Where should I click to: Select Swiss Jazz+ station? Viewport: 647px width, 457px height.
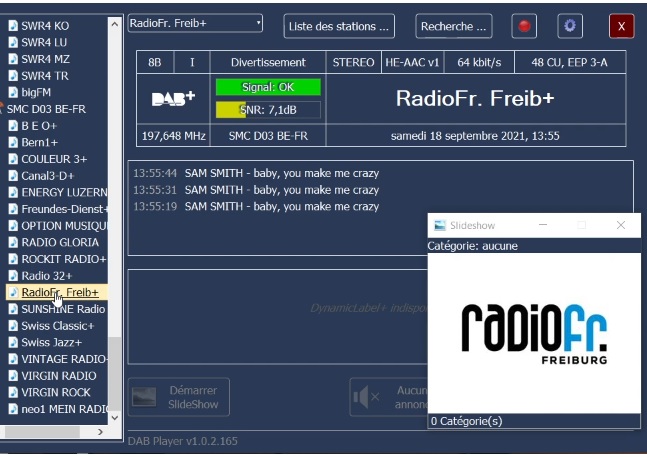(x=52, y=342)
